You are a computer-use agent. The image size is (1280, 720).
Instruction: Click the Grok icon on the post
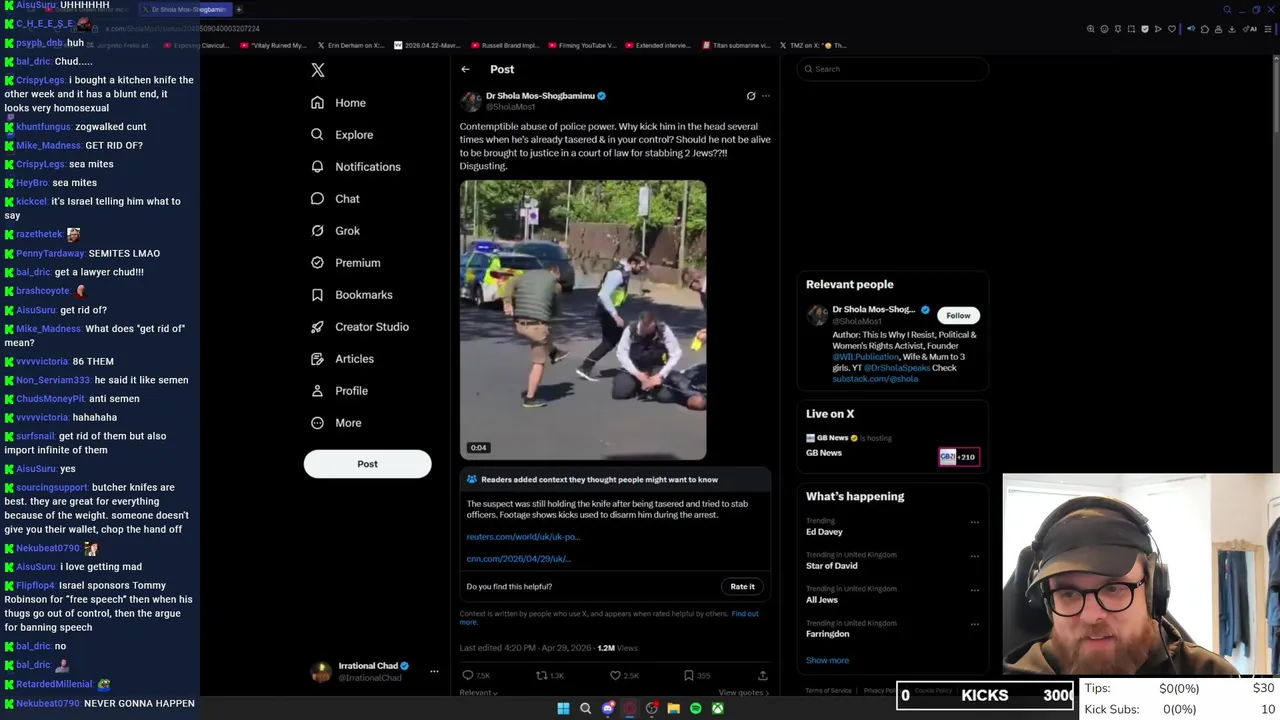point(751,96)
